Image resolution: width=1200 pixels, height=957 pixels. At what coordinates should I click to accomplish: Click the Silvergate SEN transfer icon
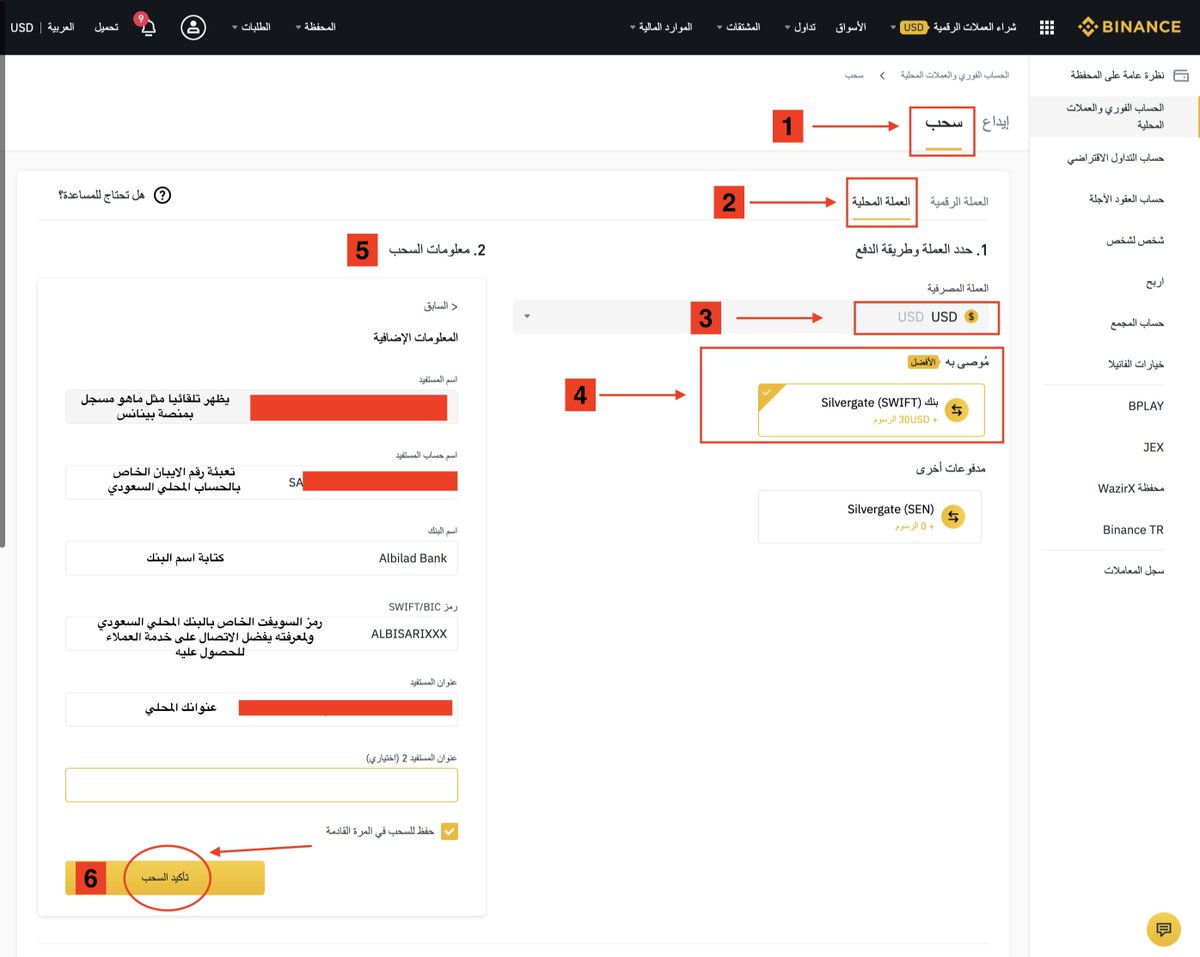(953, 517)
